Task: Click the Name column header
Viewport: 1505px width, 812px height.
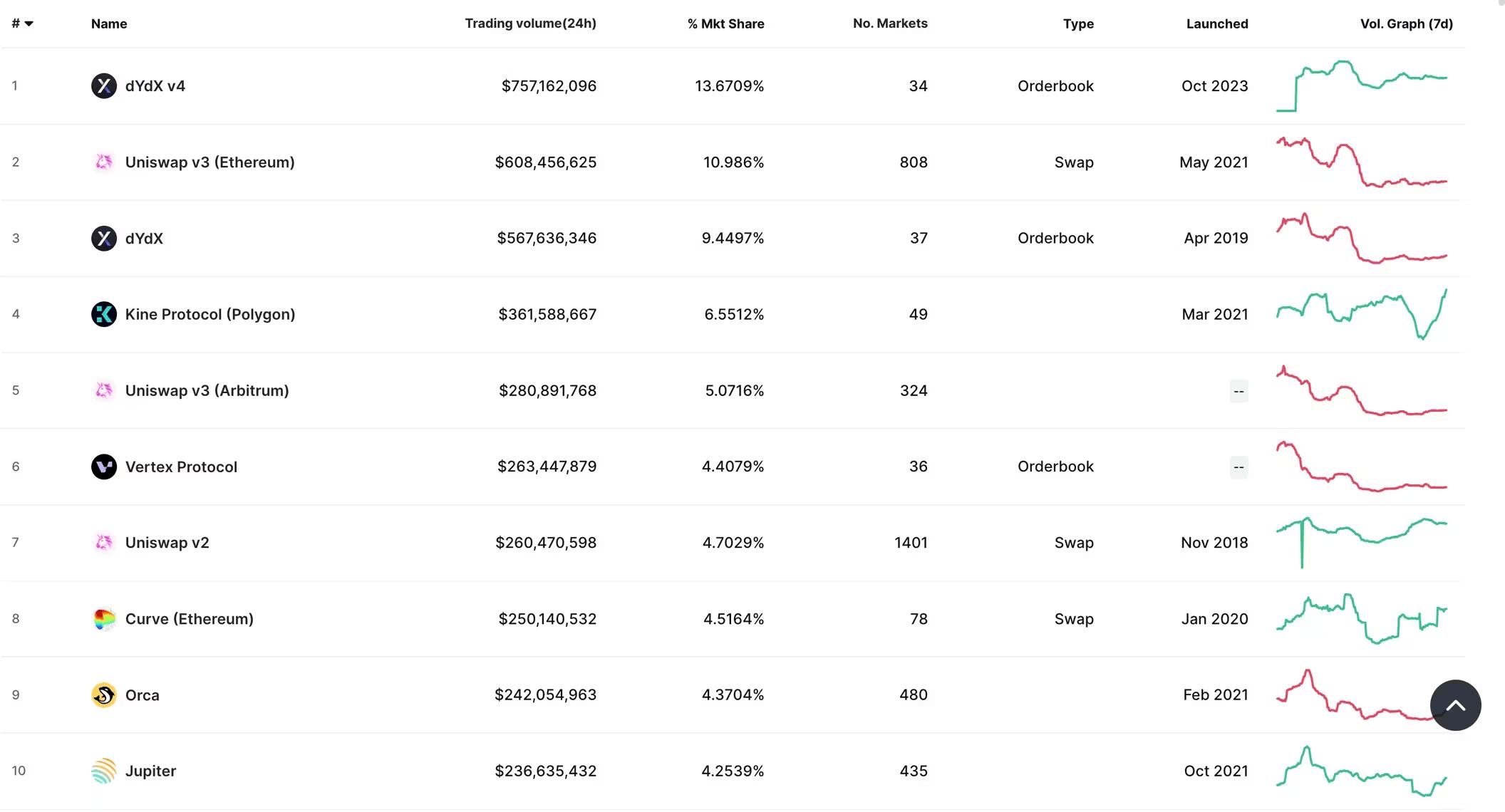Action: coord(109,24)
